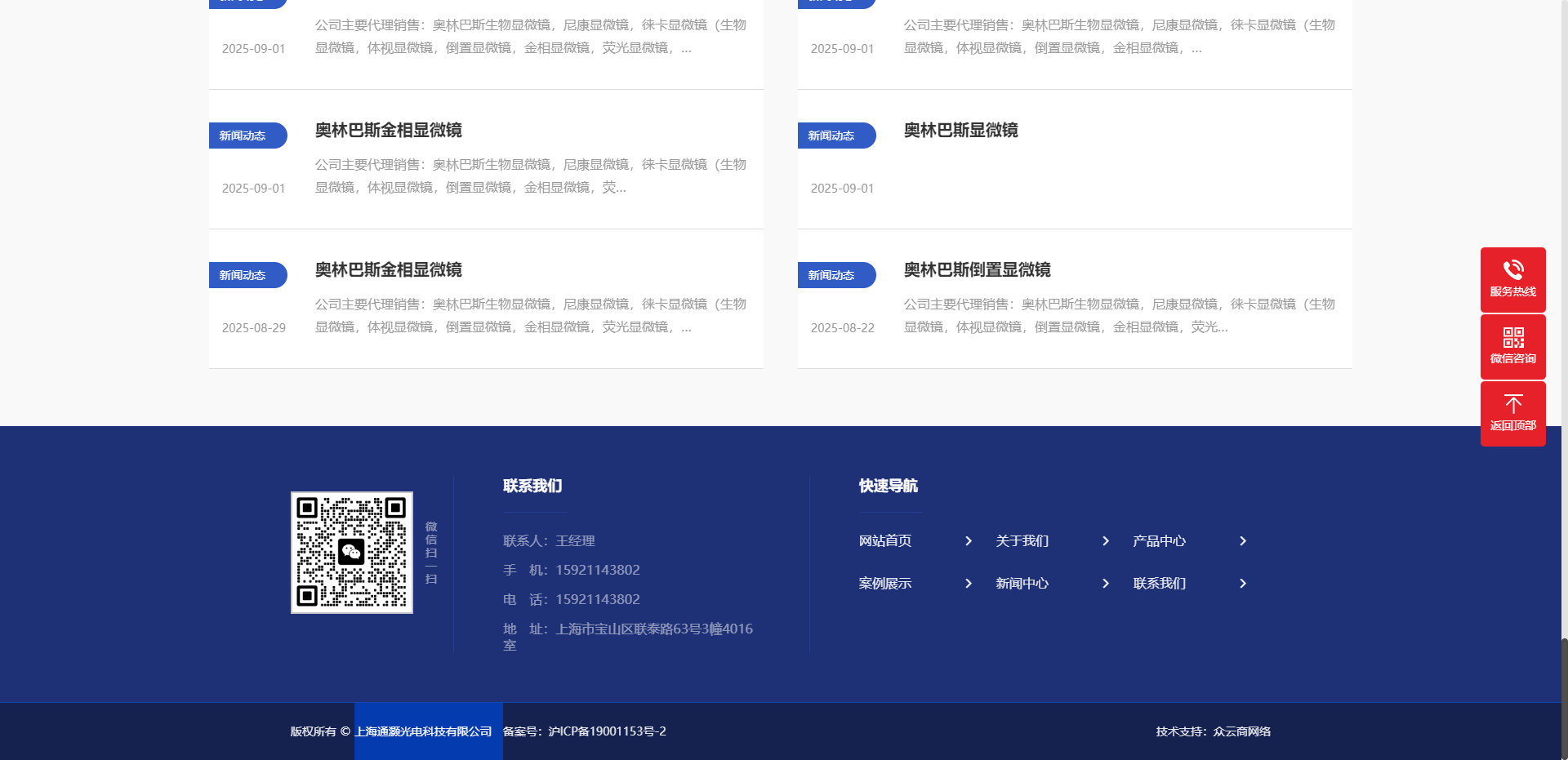1568x760 pixels.
Task: Click chevron next to 产品中心
Action: point(1243,541)
